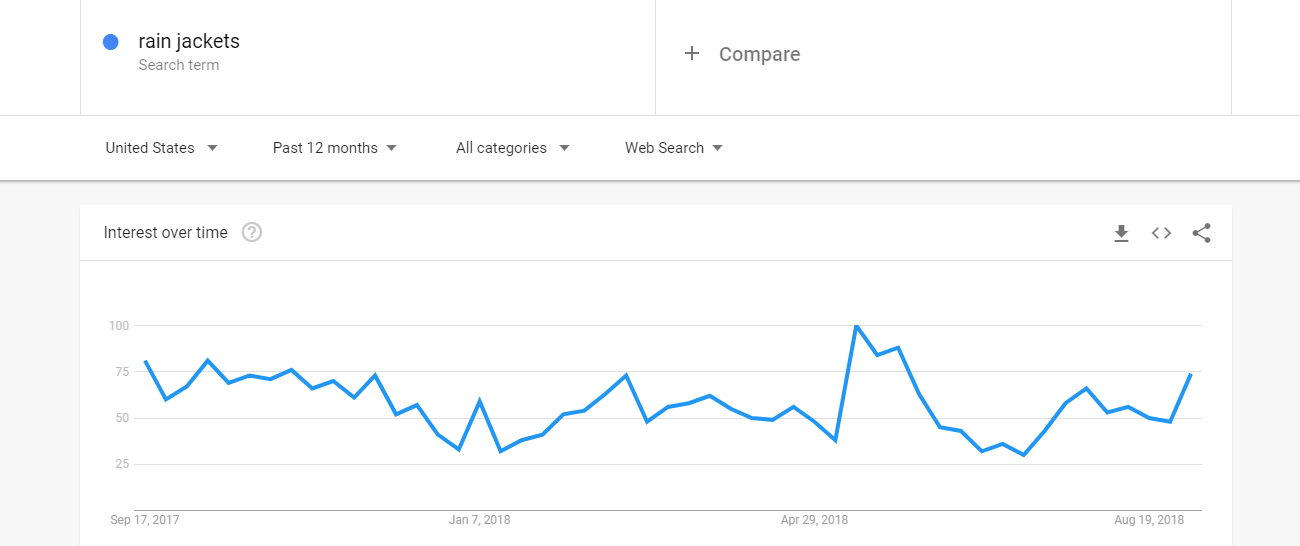
Task: Open the All categories dropdown
Action: [x=512, y=148]
